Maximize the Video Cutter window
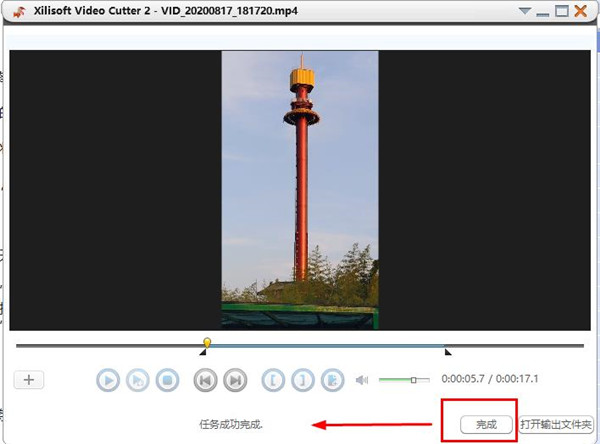The image size is (600, 444). [x=562, y=11]
